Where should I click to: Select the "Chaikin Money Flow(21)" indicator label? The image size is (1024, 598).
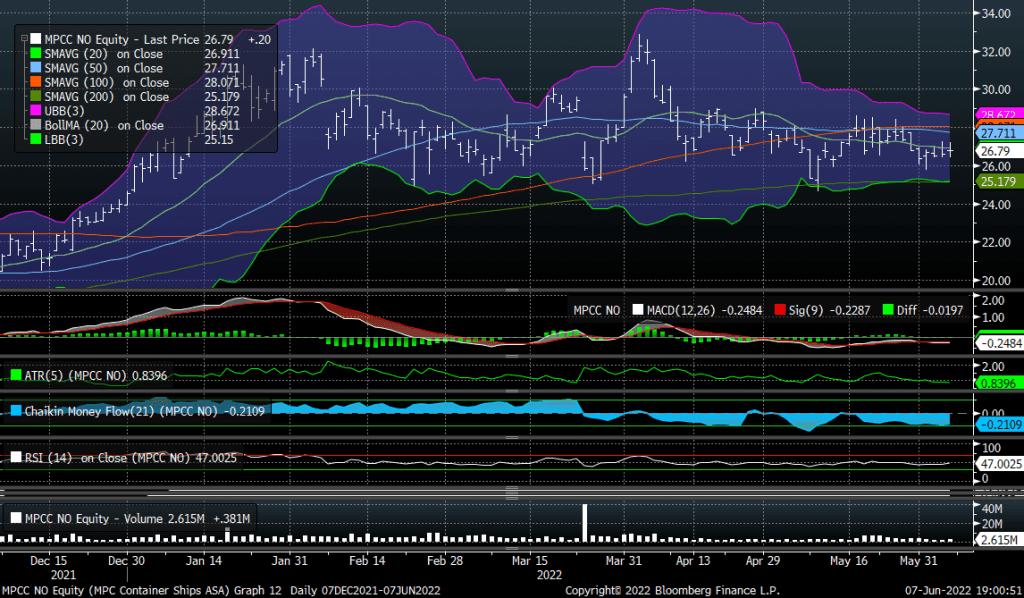click(90, 411)
